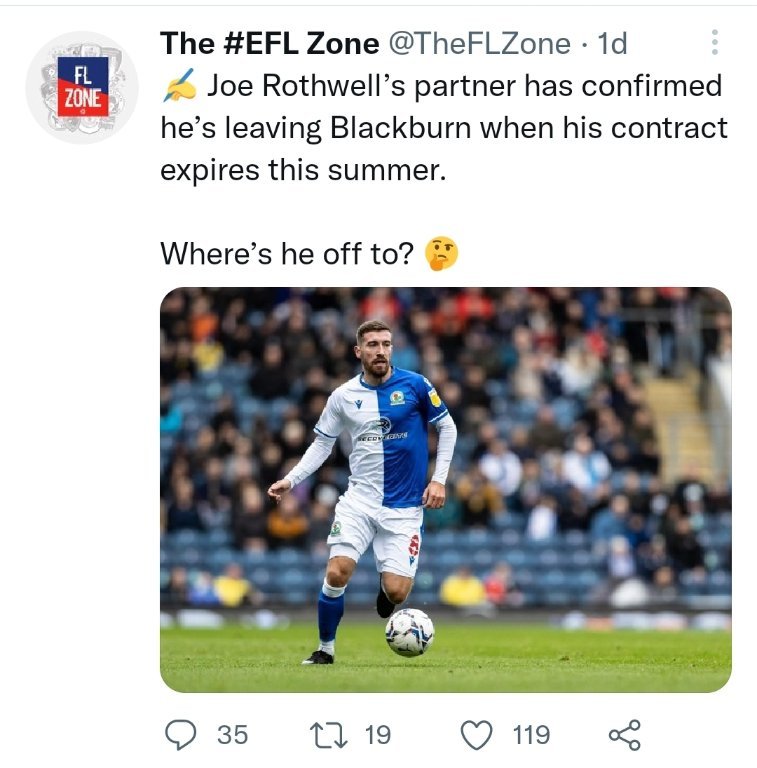Click the thinking face emoji
The image size is (757, 768).
[441, 254]
